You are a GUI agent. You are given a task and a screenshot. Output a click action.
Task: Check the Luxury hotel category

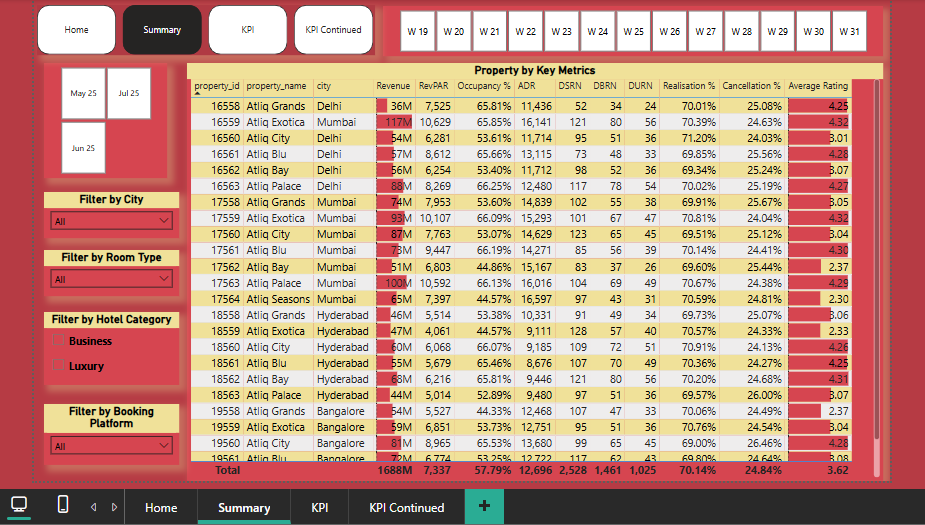point(58,365)
